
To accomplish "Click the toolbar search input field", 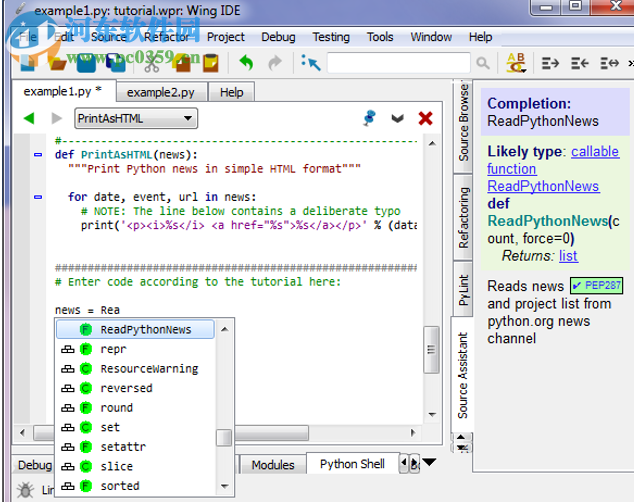I will [x=399, y=63].
